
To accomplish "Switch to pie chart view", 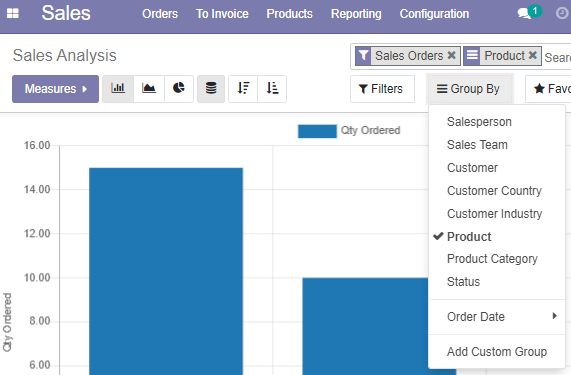I will pos(179,88).
